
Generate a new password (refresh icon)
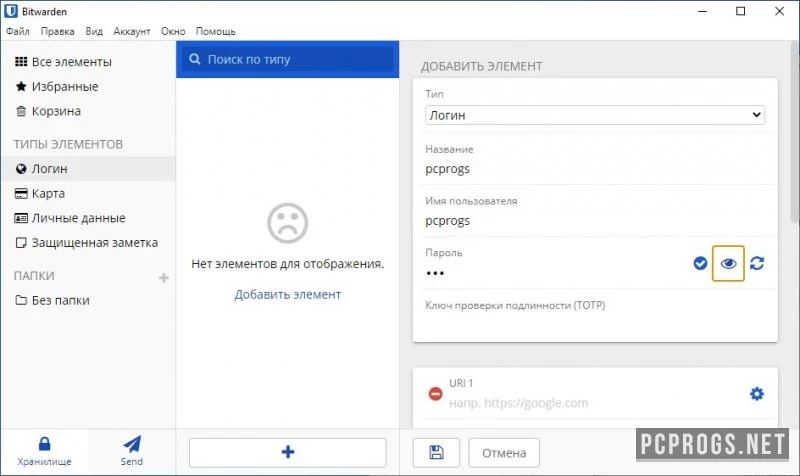coord(757,263)
